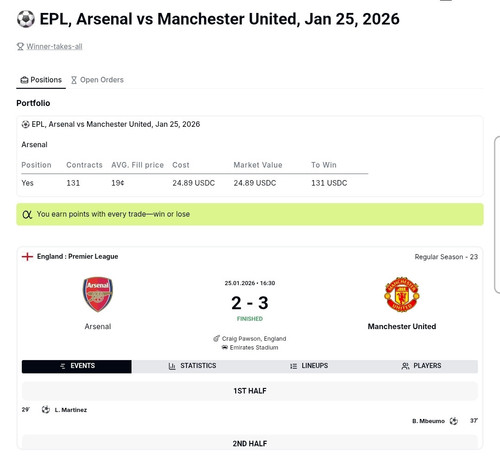
Task: Click the hourglass icon for Open Orders
Action: point(74,80)
